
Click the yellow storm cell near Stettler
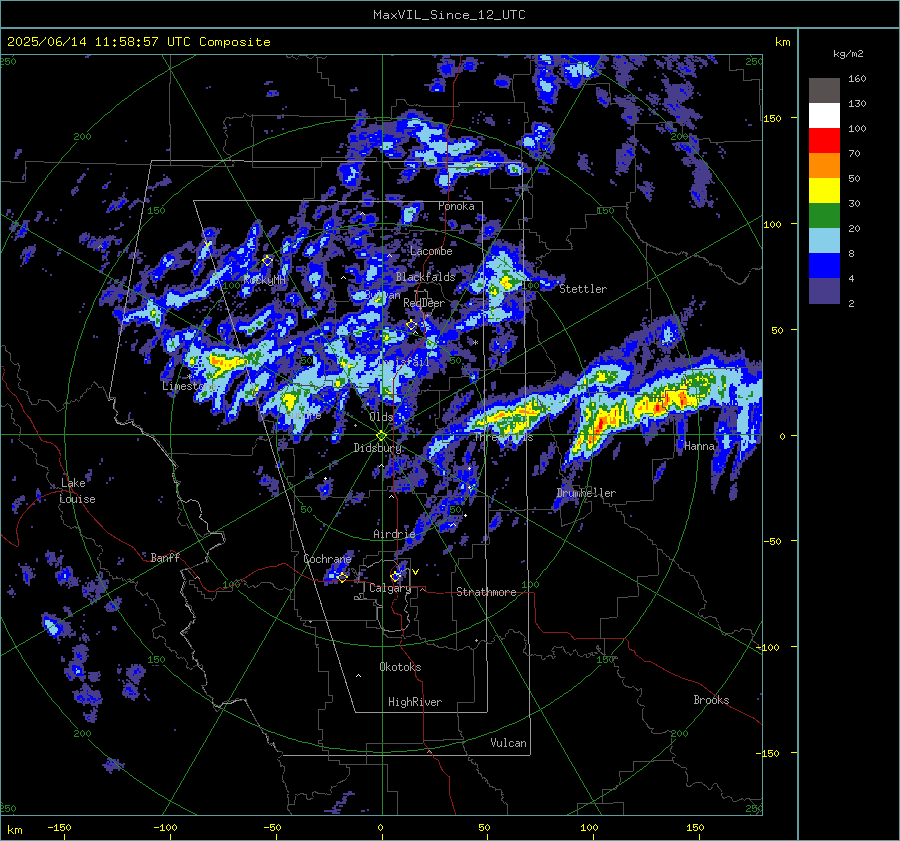click(x=506, y=282)
